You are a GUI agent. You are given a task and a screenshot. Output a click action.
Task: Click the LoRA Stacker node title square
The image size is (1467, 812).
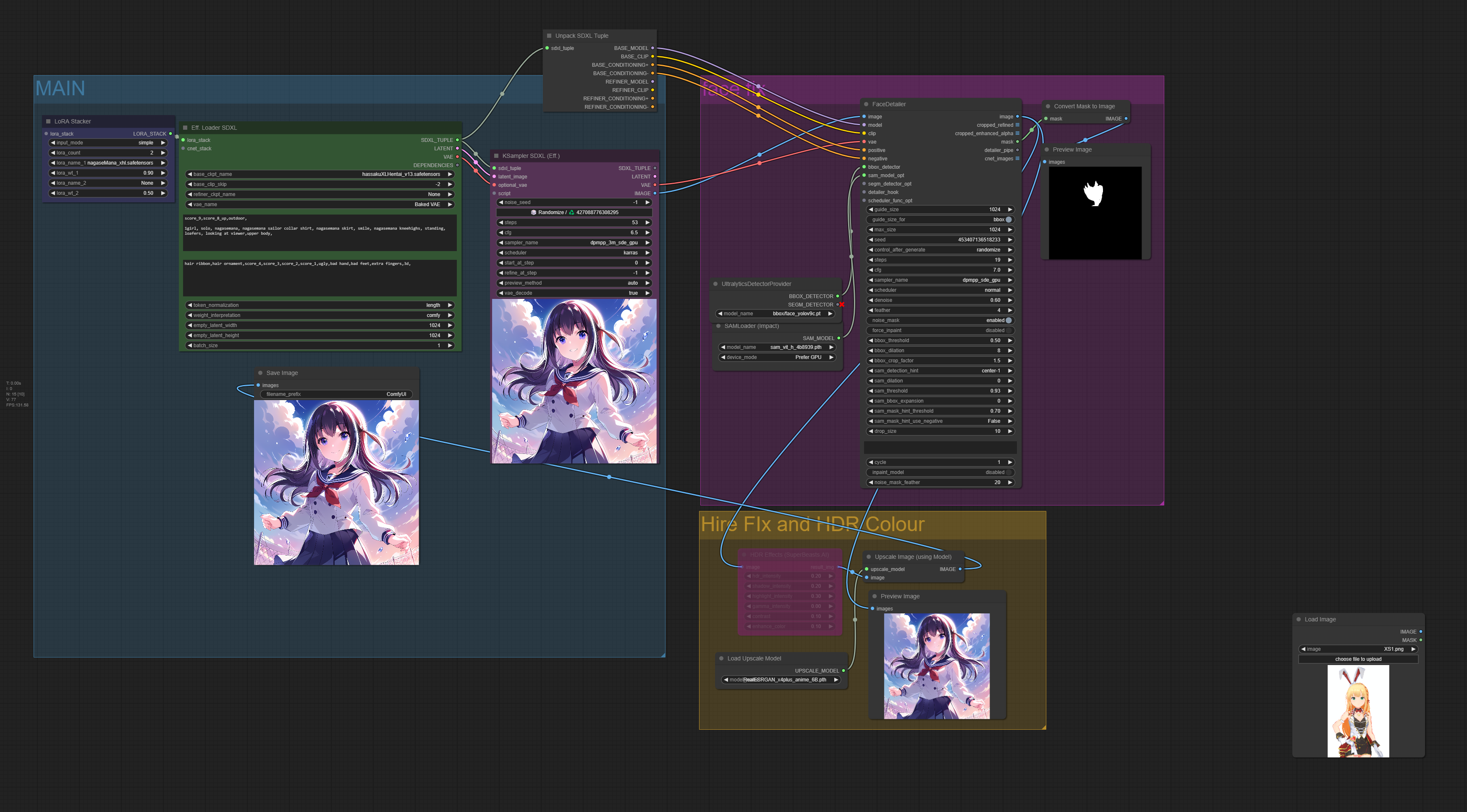tap(48, 121)
